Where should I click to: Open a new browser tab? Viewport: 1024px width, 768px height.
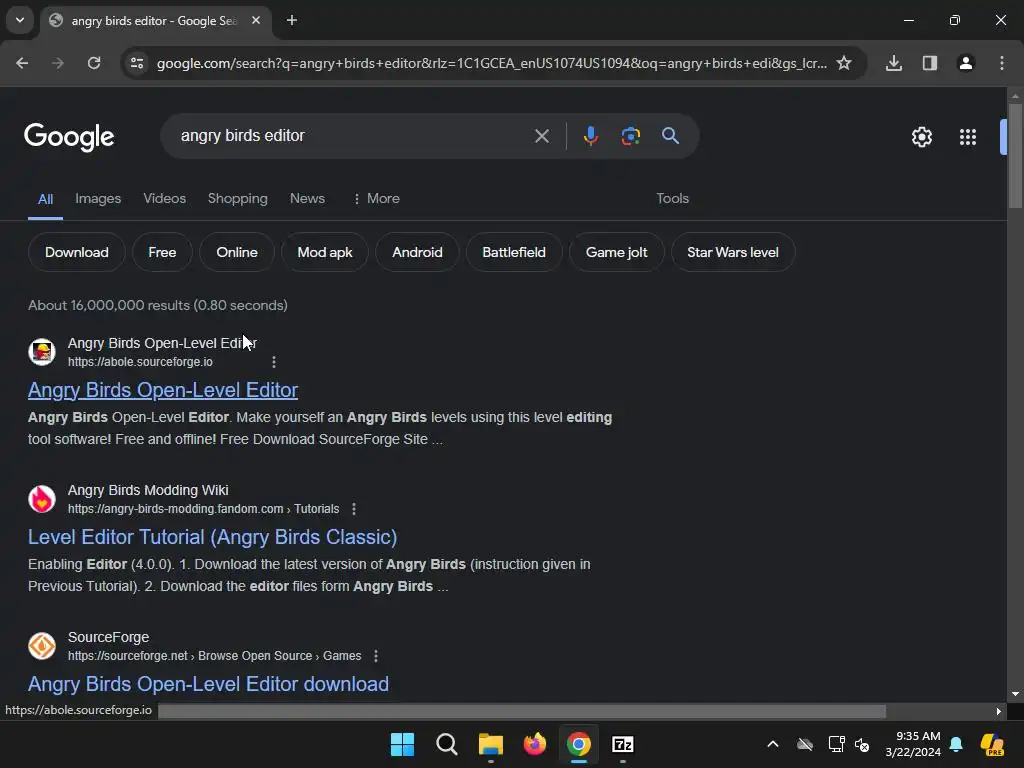(292, 20)
